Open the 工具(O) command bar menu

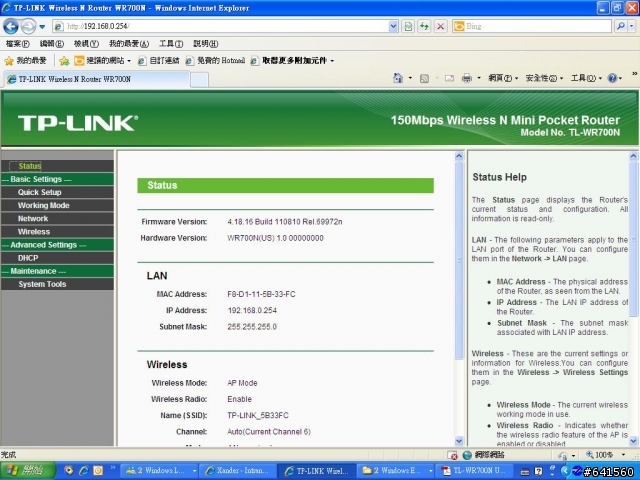(x=586, y=78)
